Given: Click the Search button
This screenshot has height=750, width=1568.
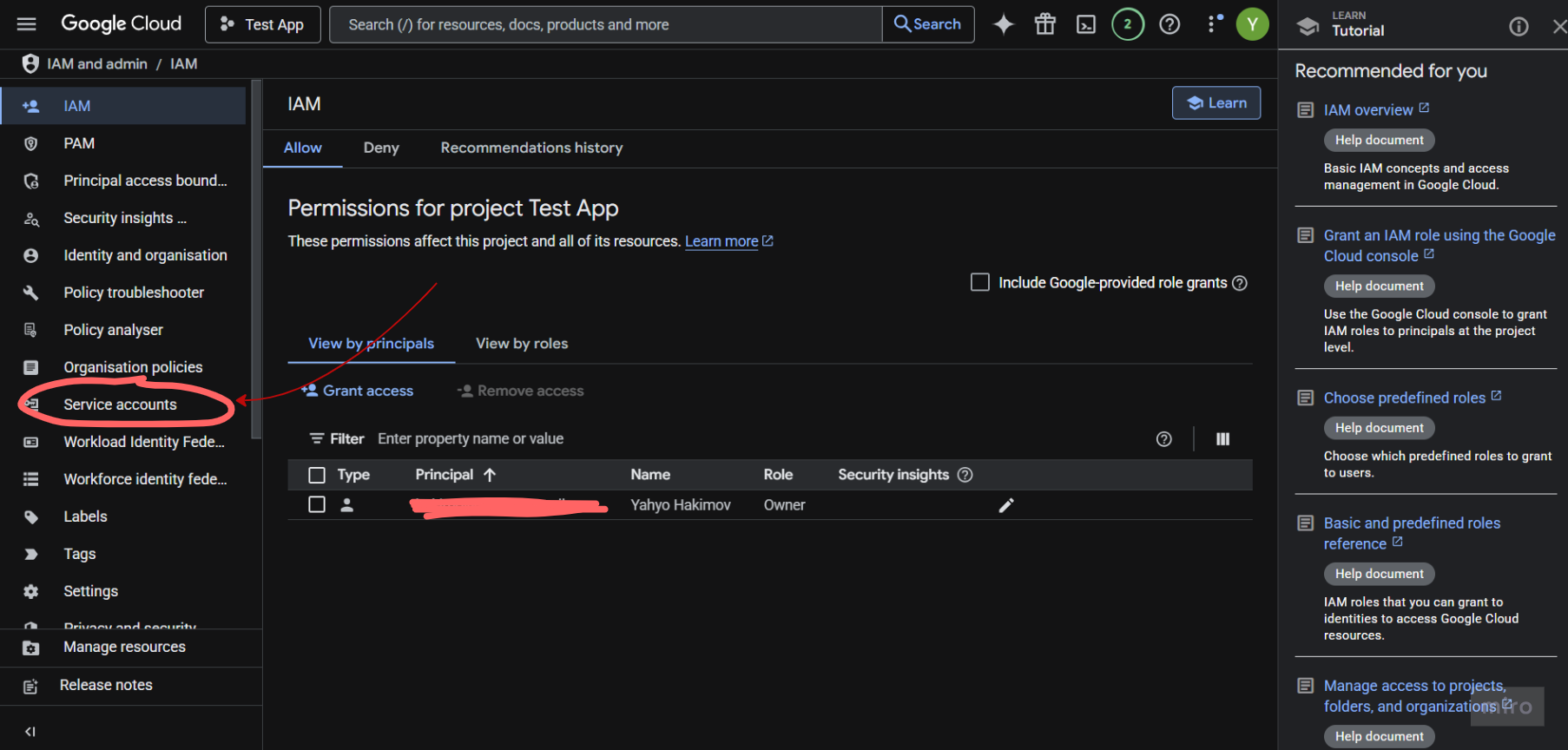Looking at the screenshot, I should (x=928, y=24).
